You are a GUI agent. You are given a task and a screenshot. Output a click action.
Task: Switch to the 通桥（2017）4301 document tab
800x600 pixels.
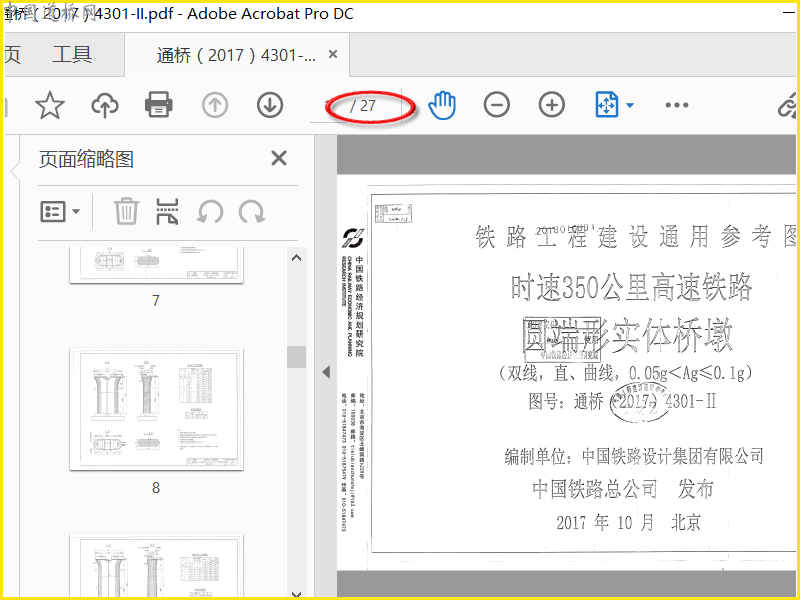pos(236,55)
